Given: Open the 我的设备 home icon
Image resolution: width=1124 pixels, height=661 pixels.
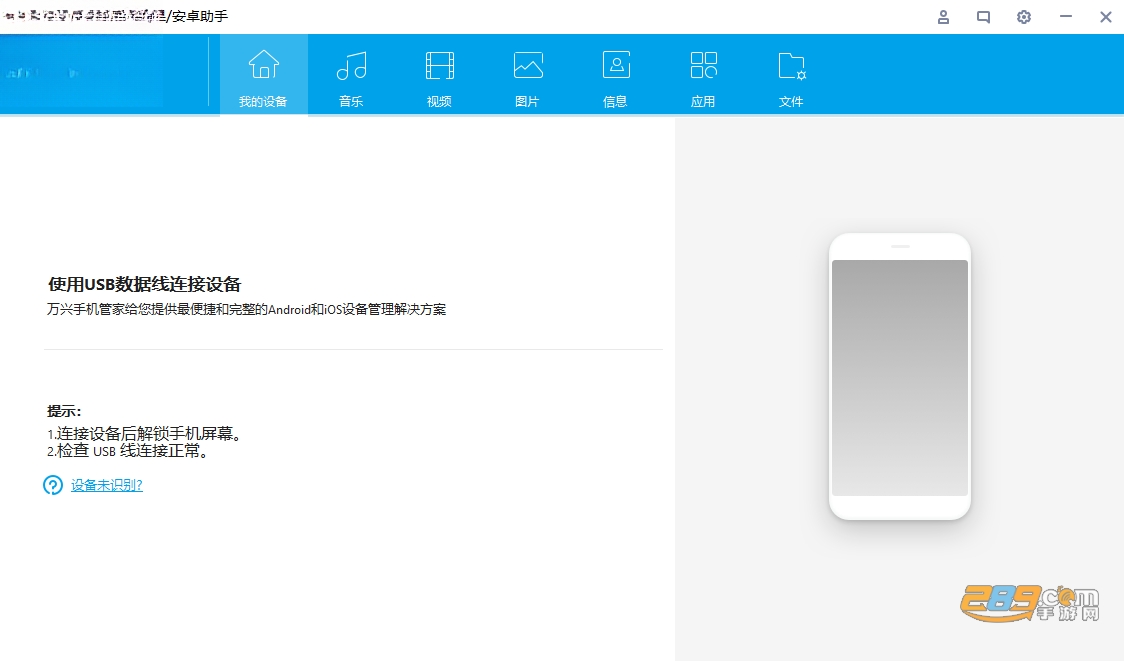Looking at the screenshot, I should pyautogui.click(x=264, y=65).
